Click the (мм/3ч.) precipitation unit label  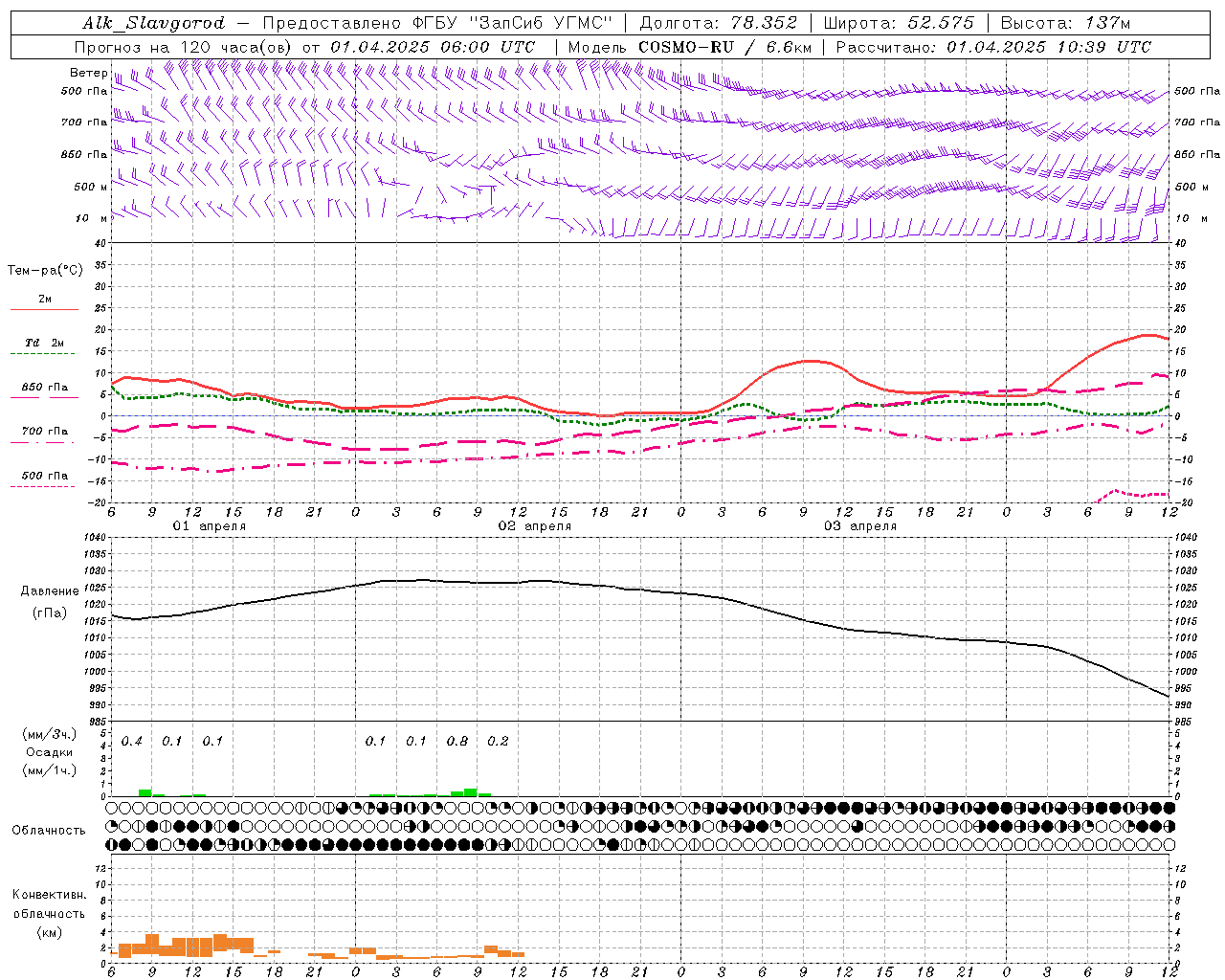point(50,734)
